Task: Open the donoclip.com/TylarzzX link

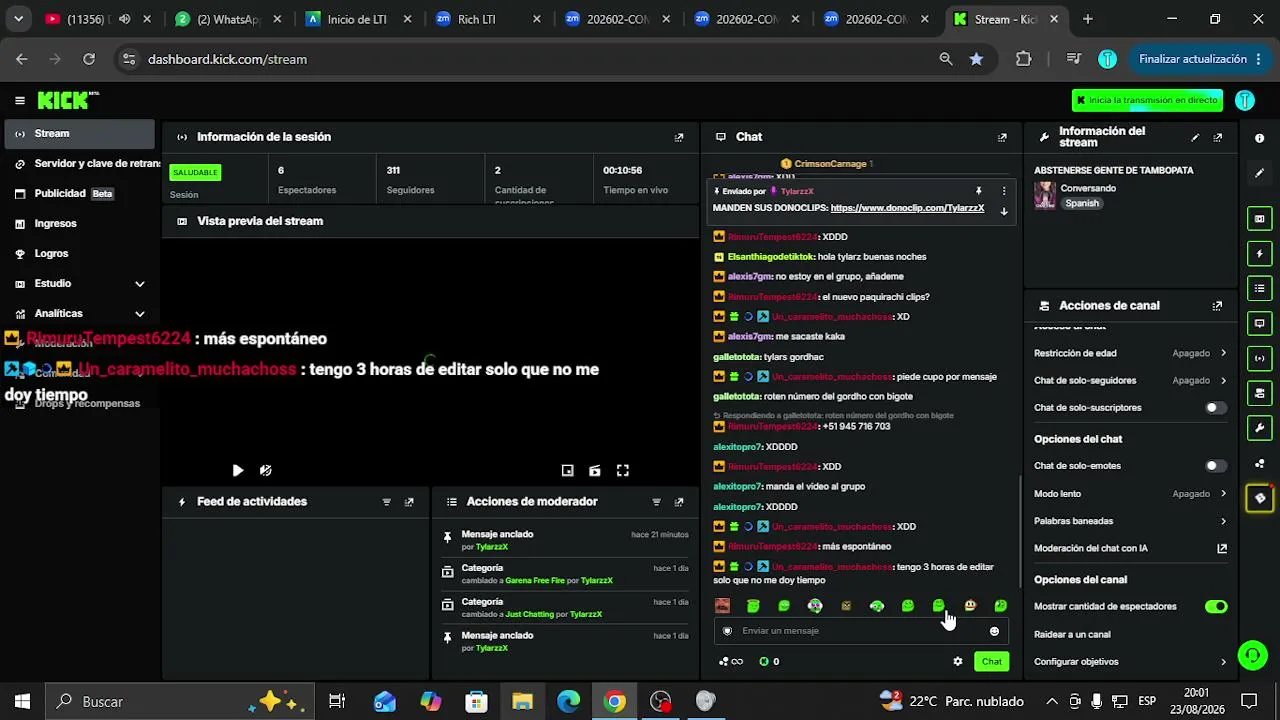Action: (907, 208)
